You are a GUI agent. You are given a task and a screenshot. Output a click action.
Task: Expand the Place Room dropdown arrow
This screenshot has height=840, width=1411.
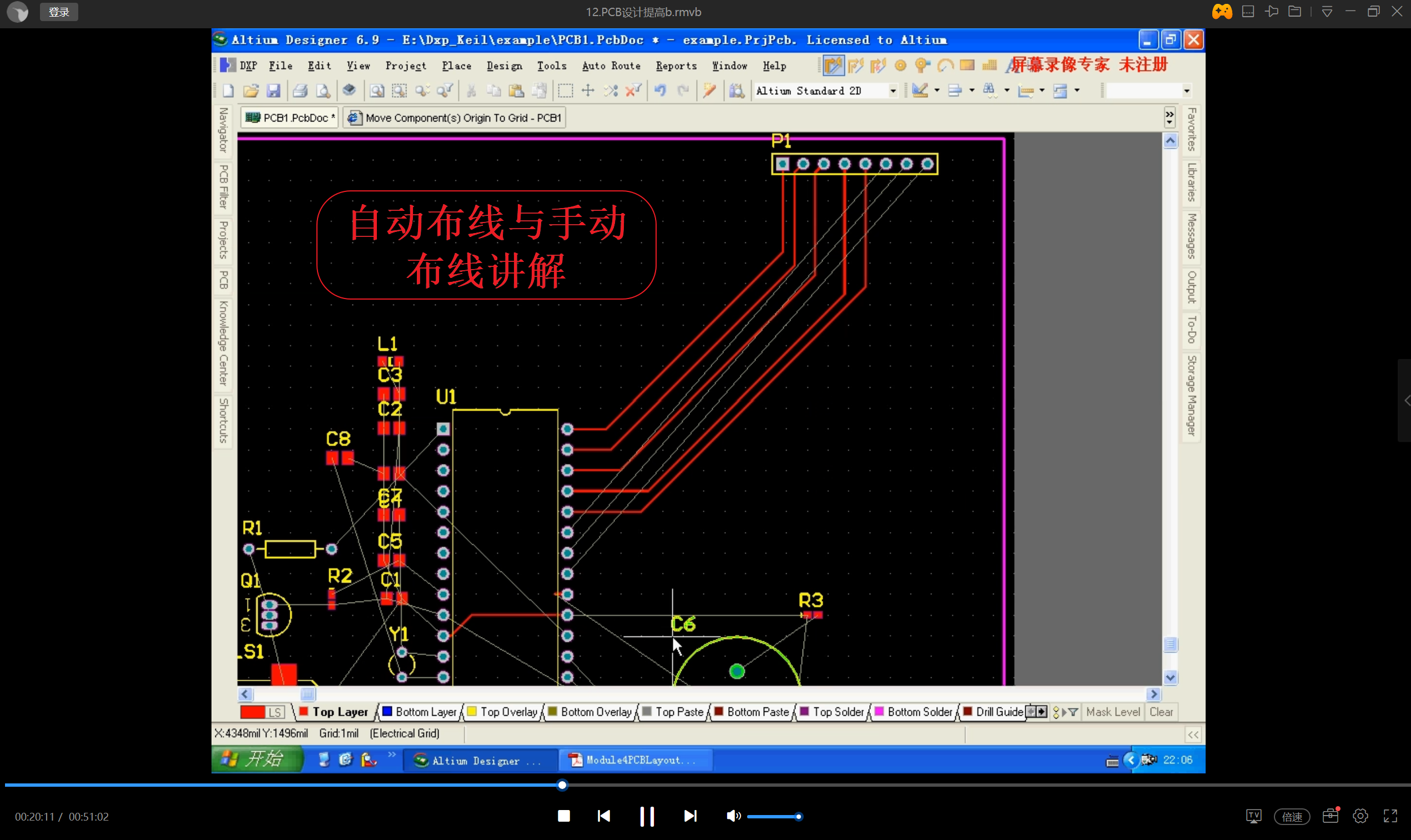(1077, 90)
